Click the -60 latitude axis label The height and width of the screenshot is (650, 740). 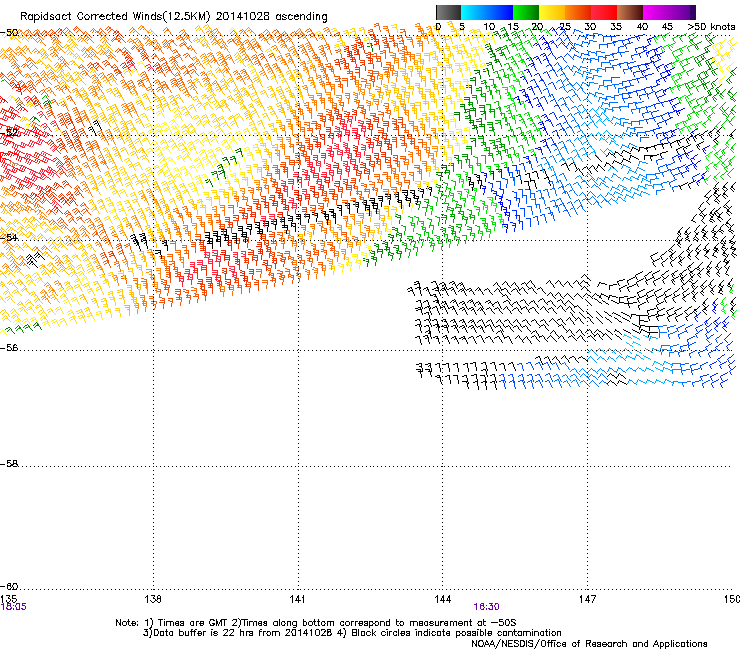point(9,586)
